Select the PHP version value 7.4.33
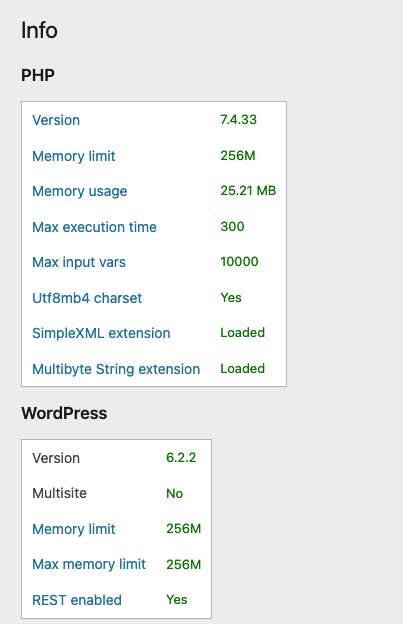403x624 pixels. click(x=239, y=119)
